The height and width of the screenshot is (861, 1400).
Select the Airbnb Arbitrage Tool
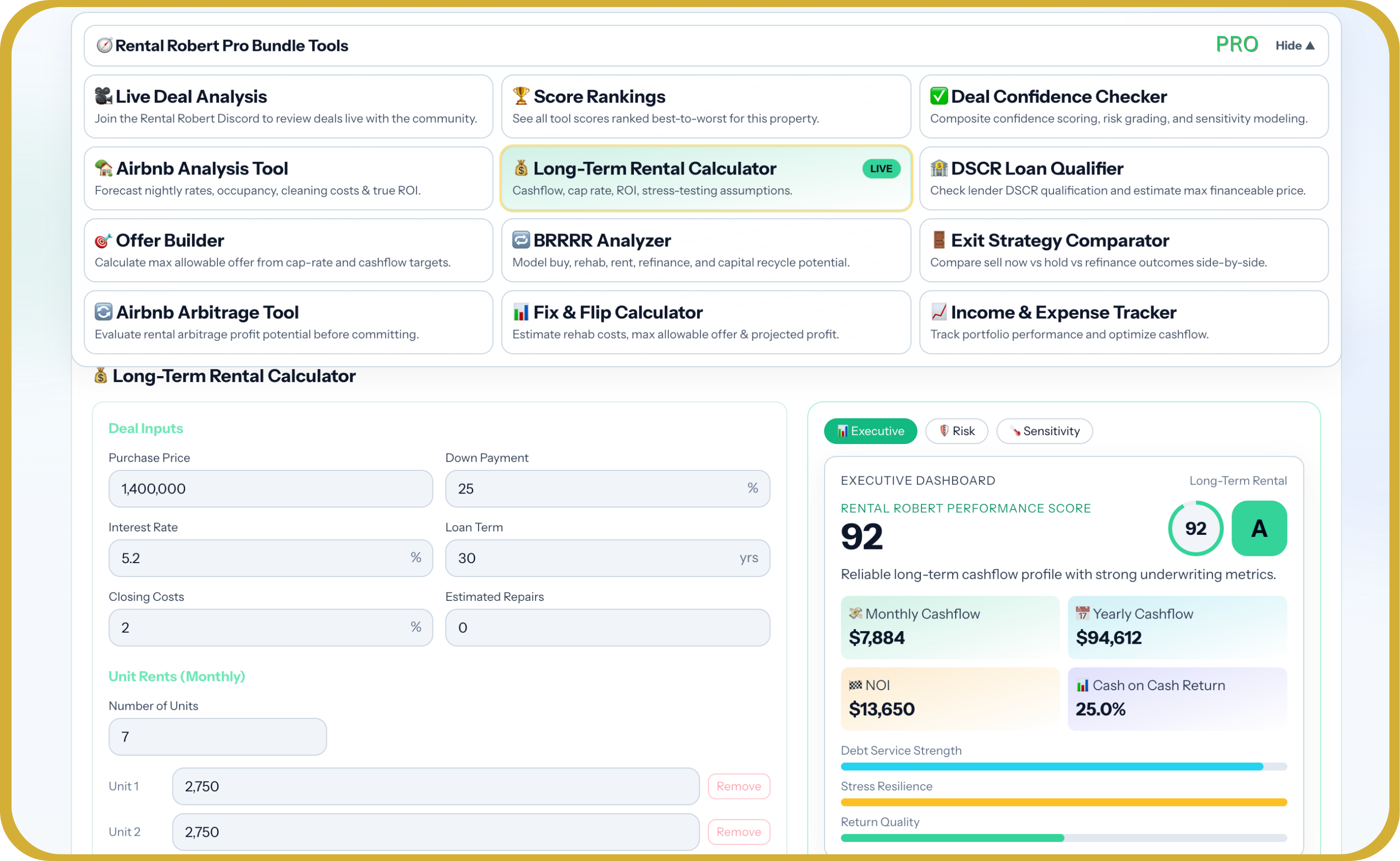(x=287, y=322)
